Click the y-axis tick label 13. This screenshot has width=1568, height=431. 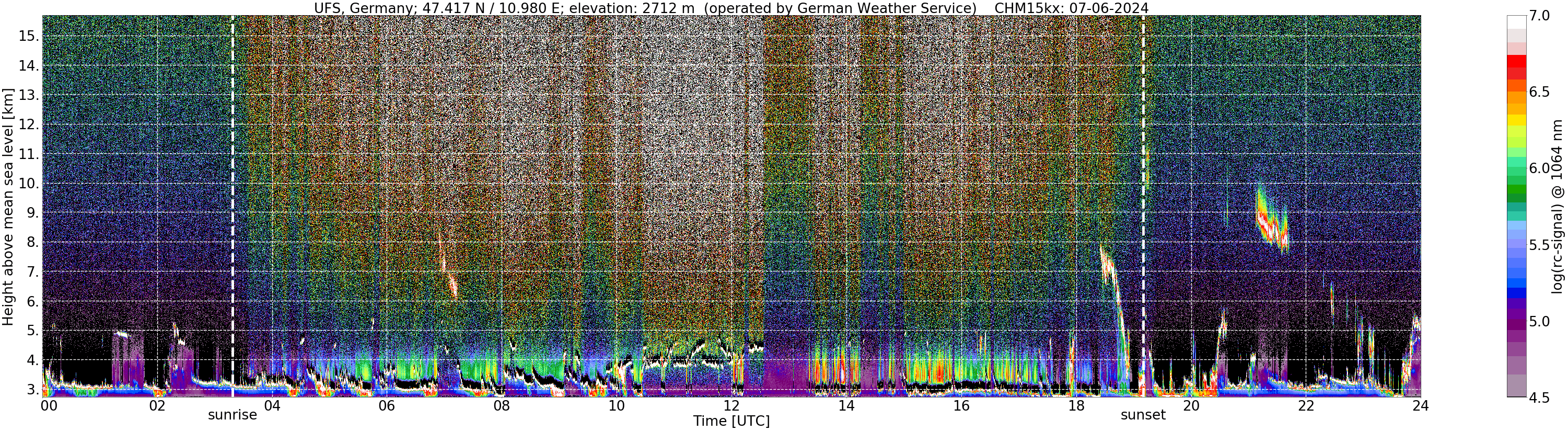pos(29,95)
